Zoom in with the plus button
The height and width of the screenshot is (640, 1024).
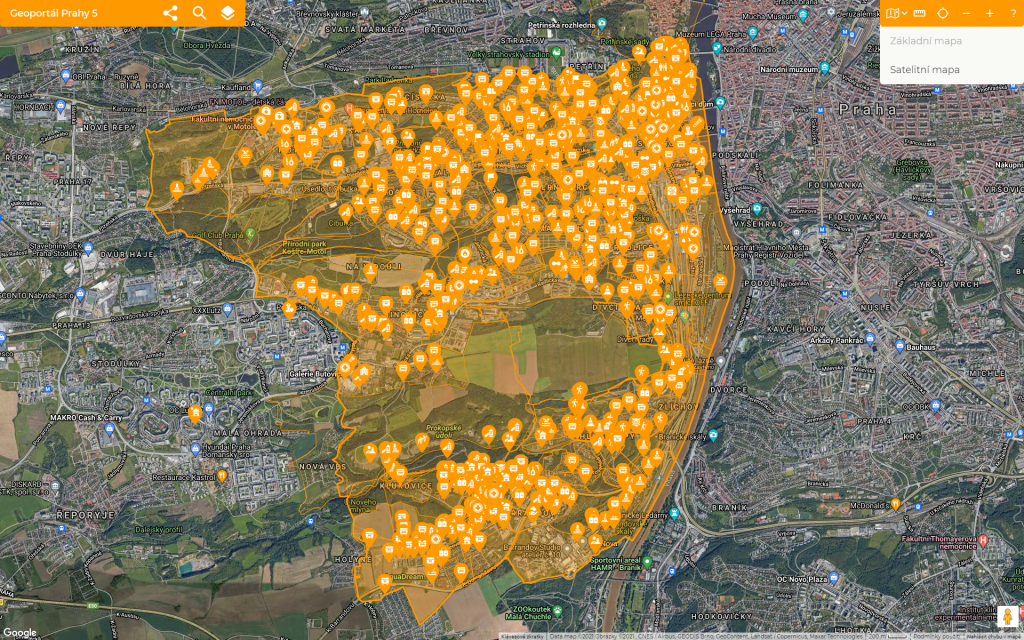tap(989, 13)
